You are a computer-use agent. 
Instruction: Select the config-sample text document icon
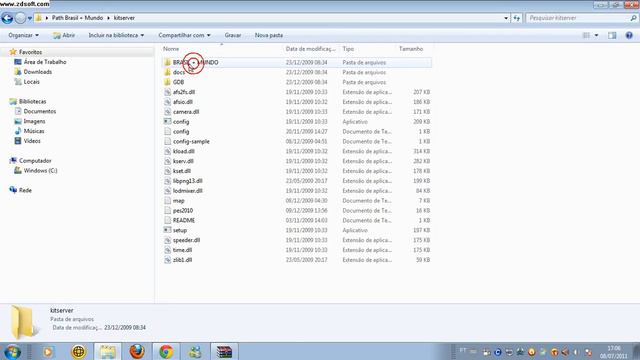[167, 141]
